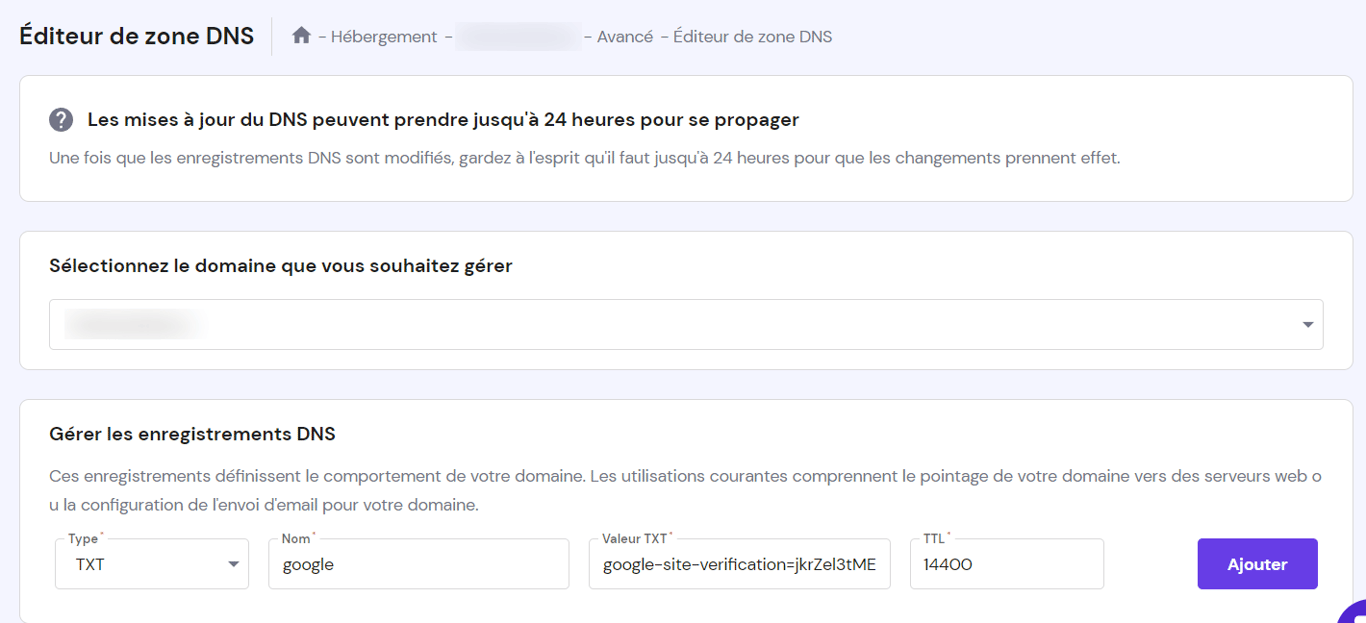This screenshot has width=1366, height=623.
Task: Click the Sélectionnez le domaine heading
Action: click(x=280, y=265)
